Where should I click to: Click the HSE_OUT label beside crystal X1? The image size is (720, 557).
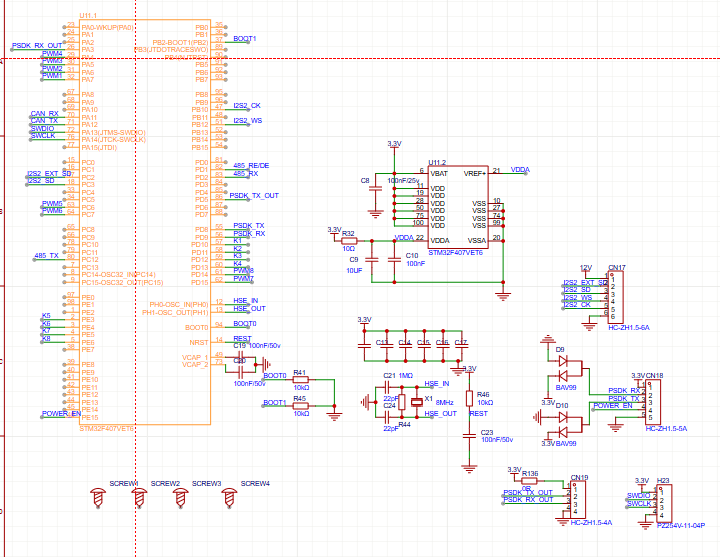[440, 414]
